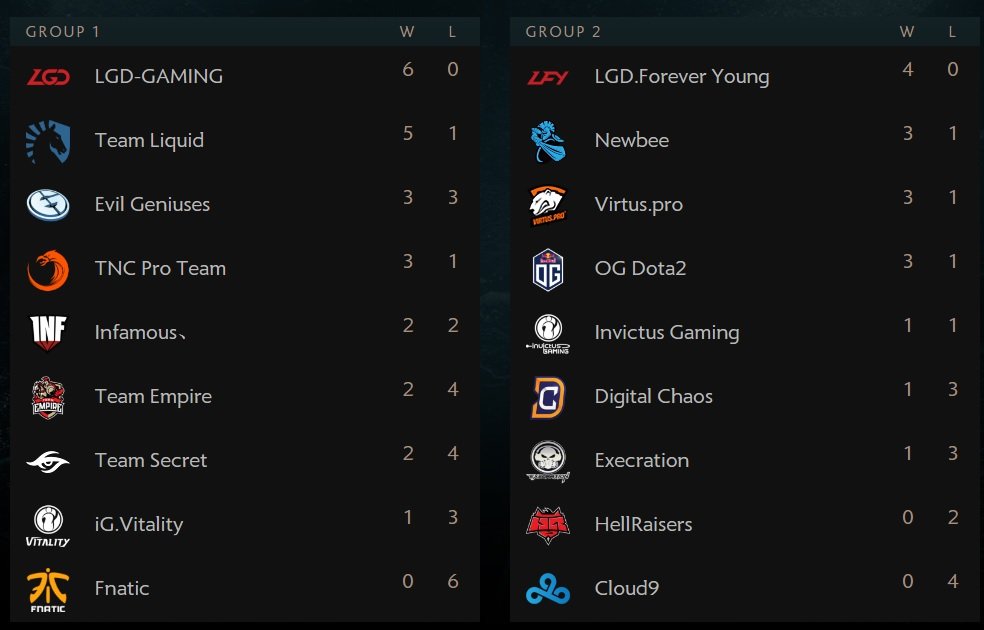The image size is (984, 630).
Task: Select the Team Secret eye logo
Action: (48, 462)
